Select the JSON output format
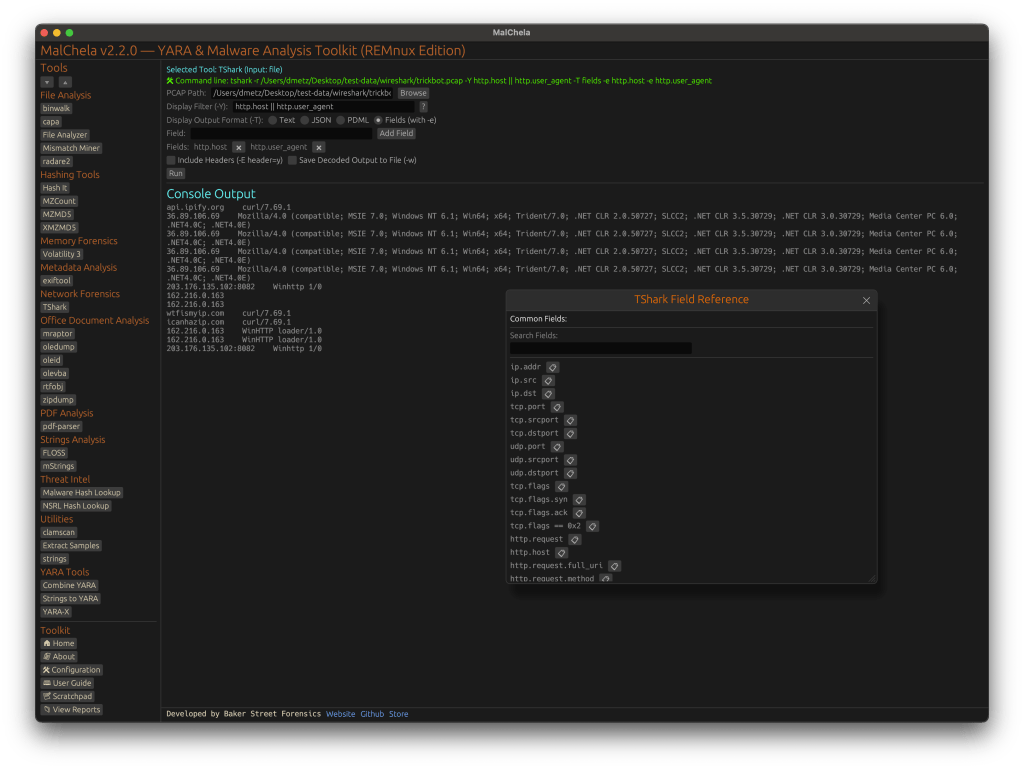The width and height of the screenshot is (1024, 769). 305,120
